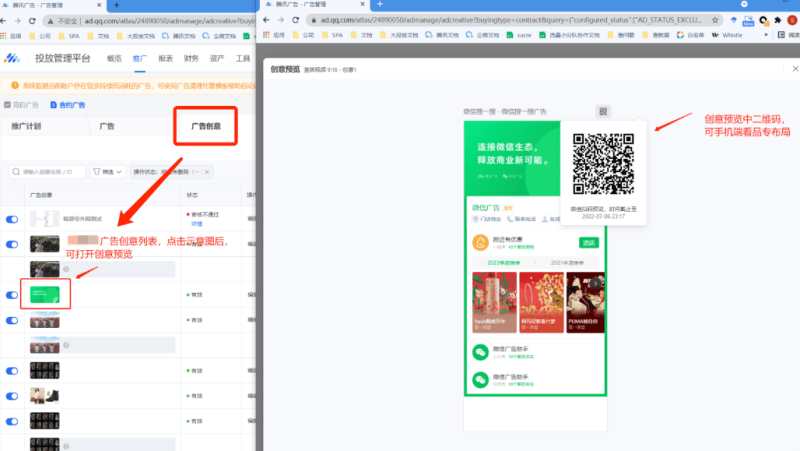
Task: Open the 报表 nav item
Action: 165,59
